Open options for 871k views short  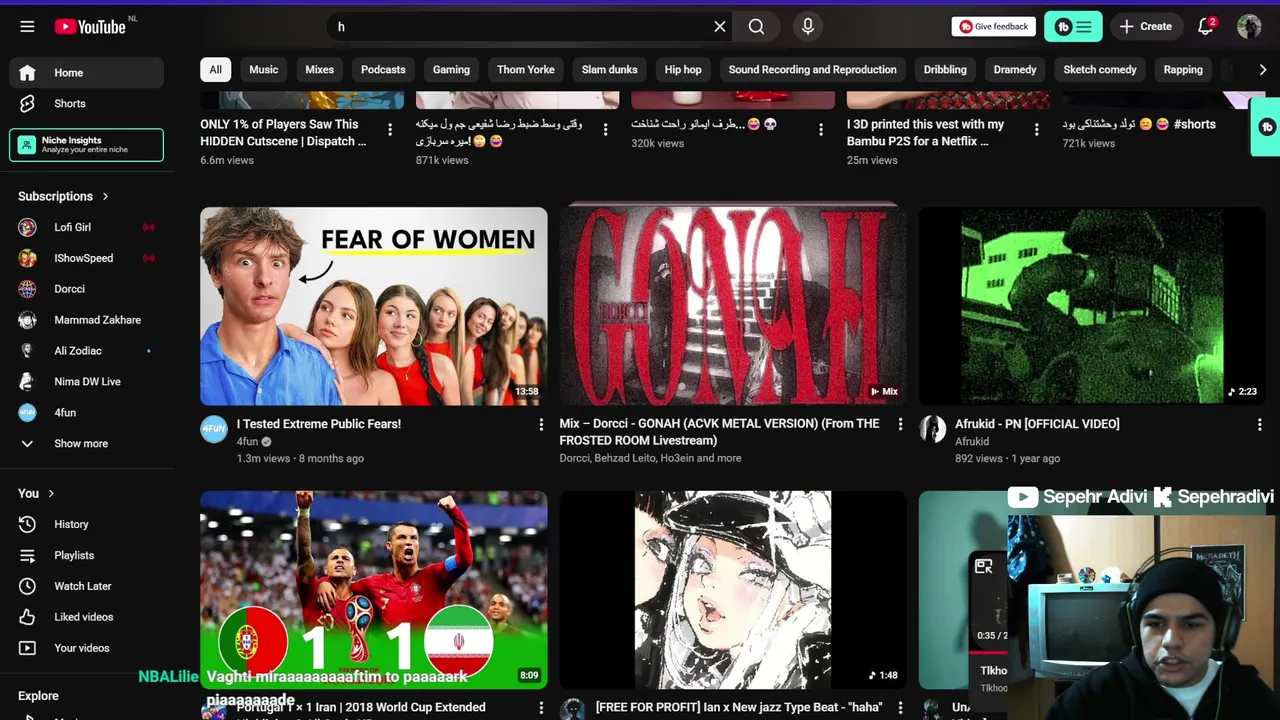[x=605, y=129]
